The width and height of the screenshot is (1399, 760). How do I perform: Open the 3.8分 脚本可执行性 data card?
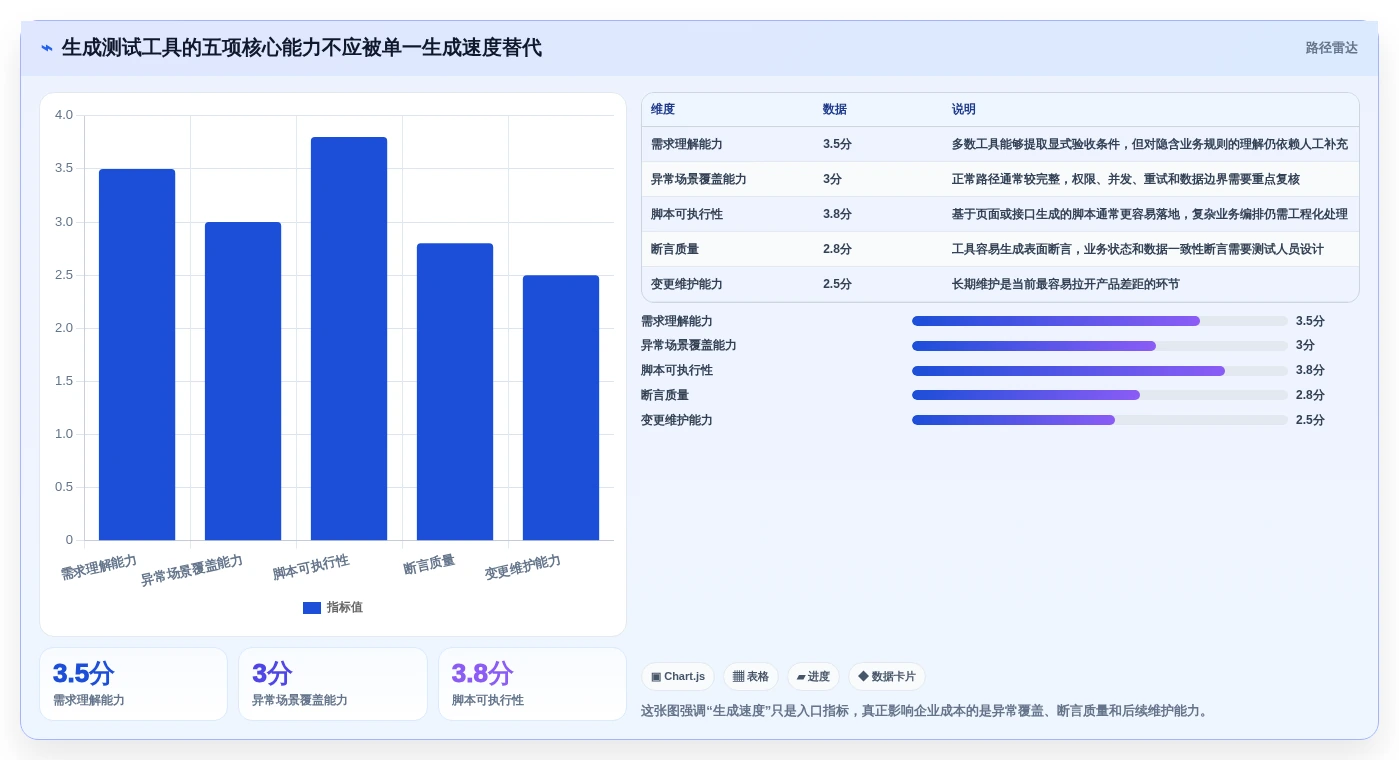point(532,684)
